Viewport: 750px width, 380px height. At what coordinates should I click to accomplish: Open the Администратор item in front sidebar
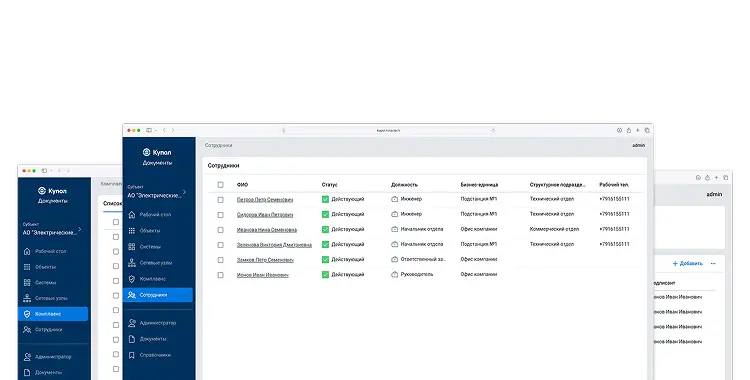[x=158, y=323]
